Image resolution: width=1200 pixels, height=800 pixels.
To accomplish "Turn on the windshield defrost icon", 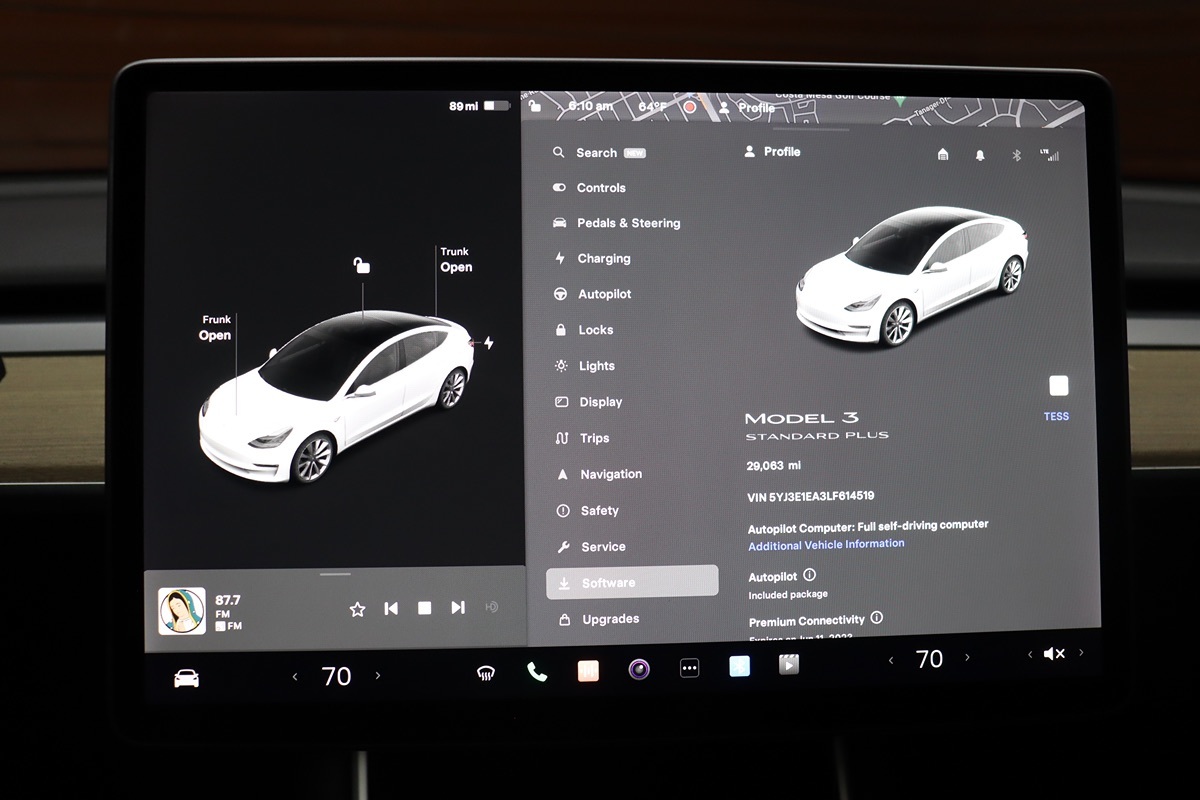I will coord(486,673).
